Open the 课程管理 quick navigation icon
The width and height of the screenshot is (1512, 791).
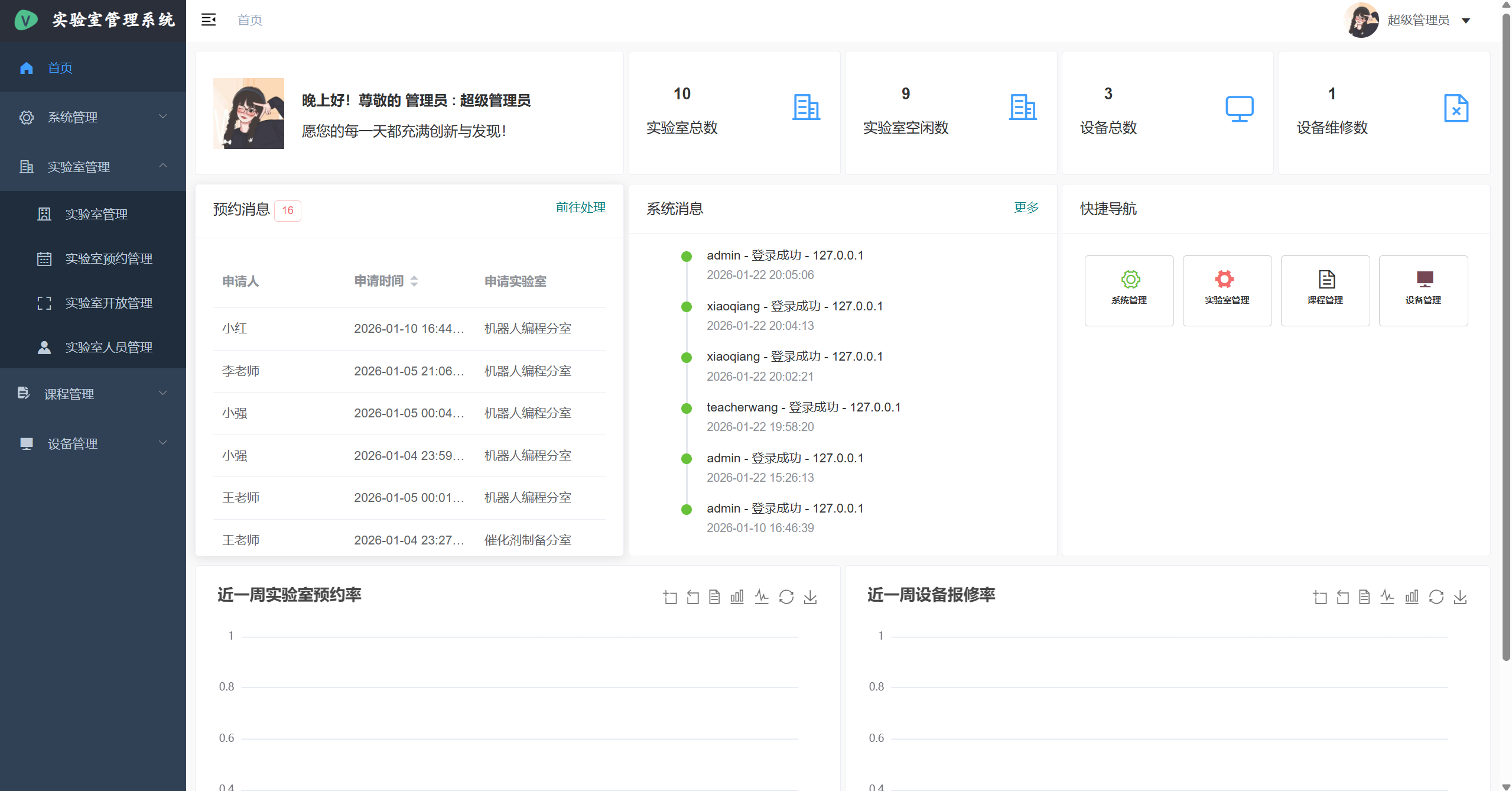[x=1325, y=290]
